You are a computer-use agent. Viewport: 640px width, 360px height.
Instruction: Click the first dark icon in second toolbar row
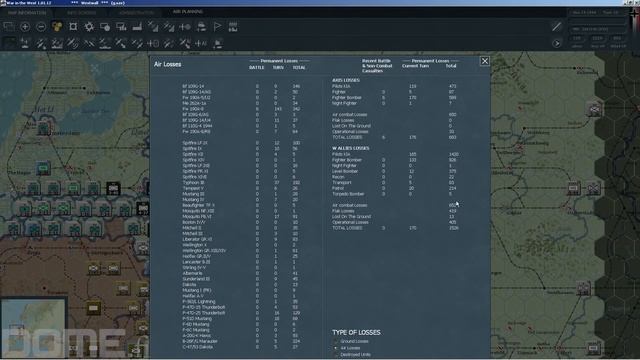tap(9, 43)
